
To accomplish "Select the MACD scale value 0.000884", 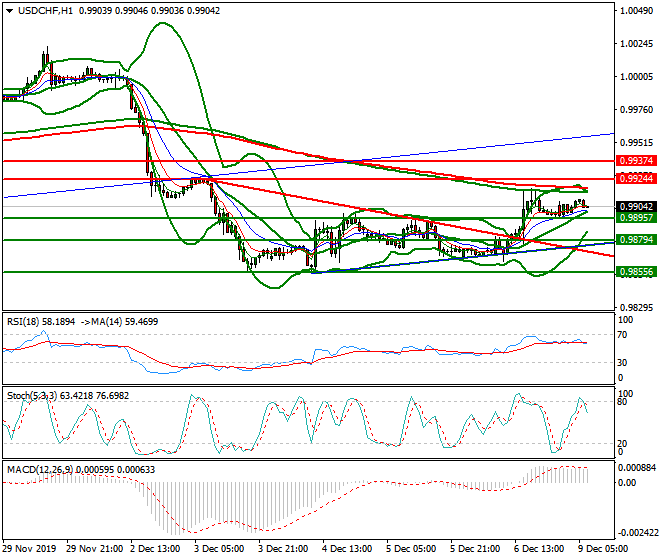I will click(637, 468).
